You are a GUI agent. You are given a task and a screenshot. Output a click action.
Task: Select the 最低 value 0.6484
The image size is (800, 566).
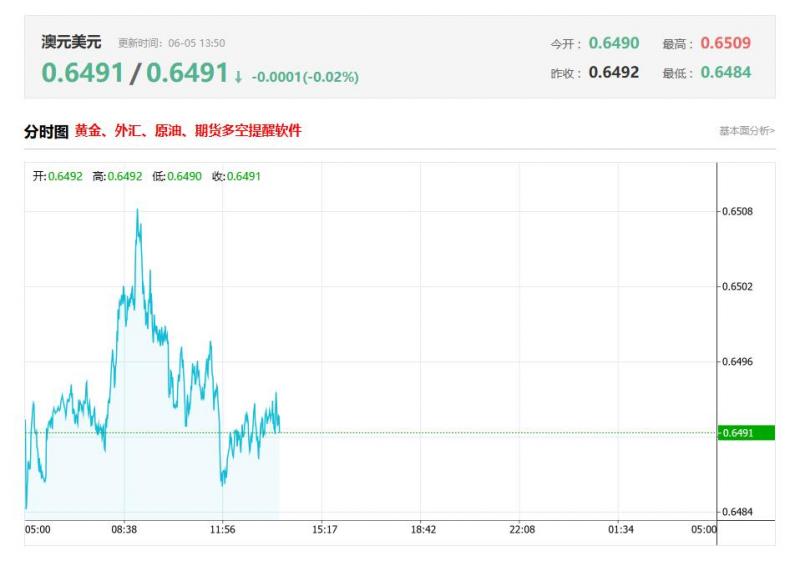[x=726, y=72]
